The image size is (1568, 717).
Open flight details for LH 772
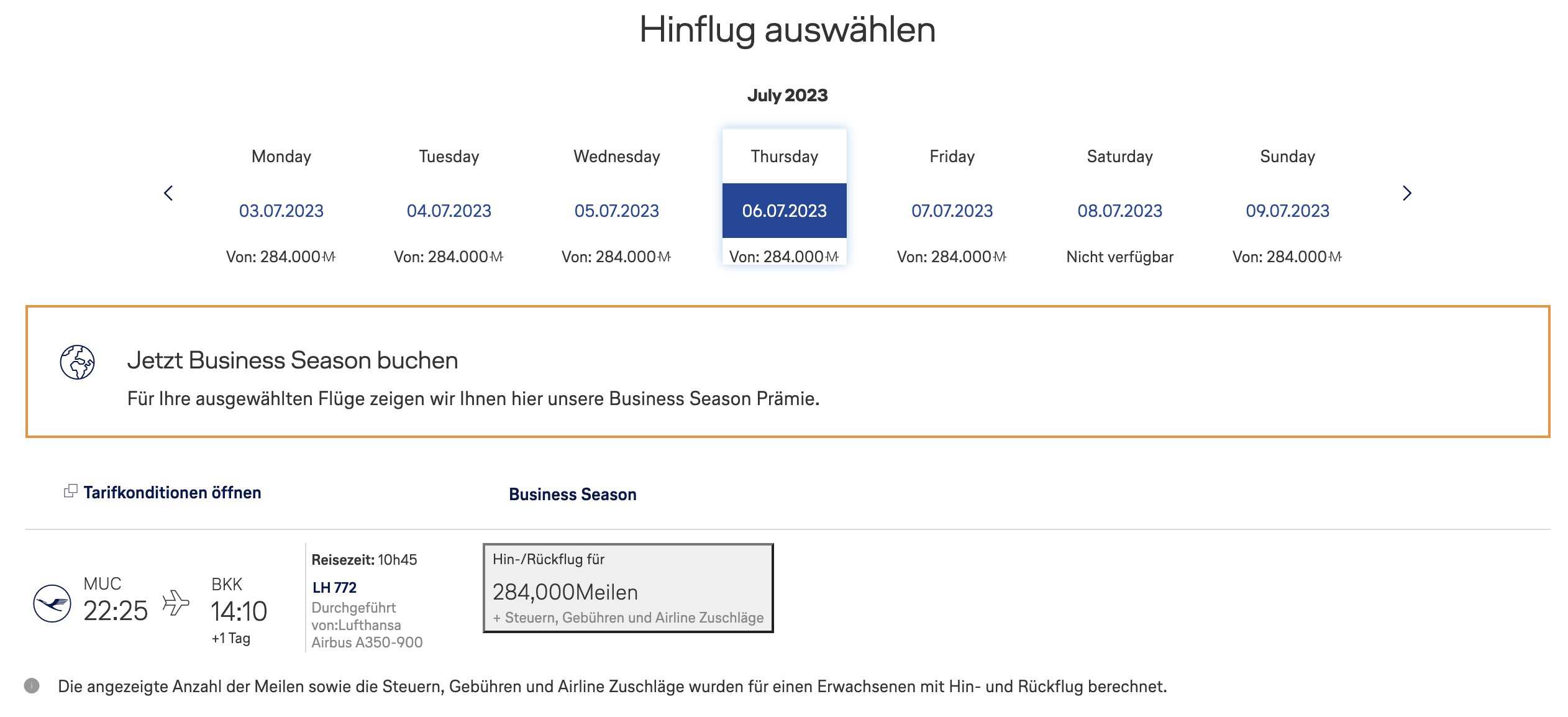click(334, 587)
